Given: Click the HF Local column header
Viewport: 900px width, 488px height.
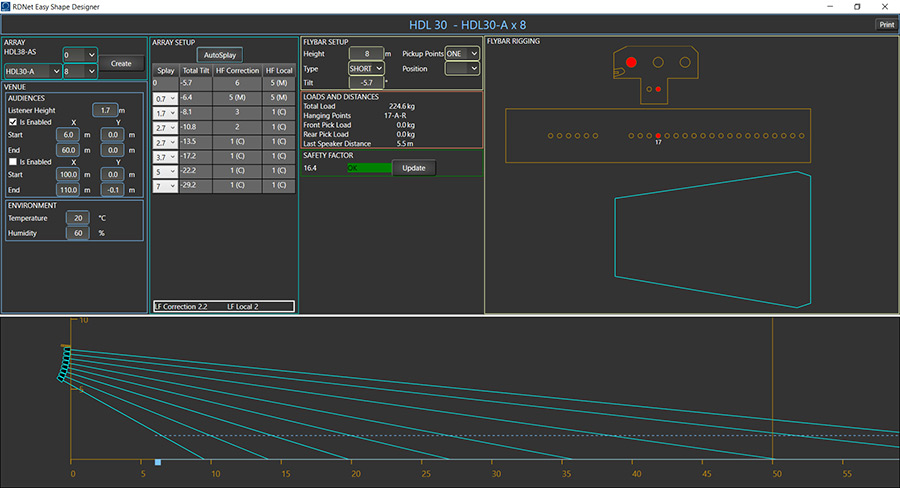Looking at the screenshot, I should (x=279, y=70).
